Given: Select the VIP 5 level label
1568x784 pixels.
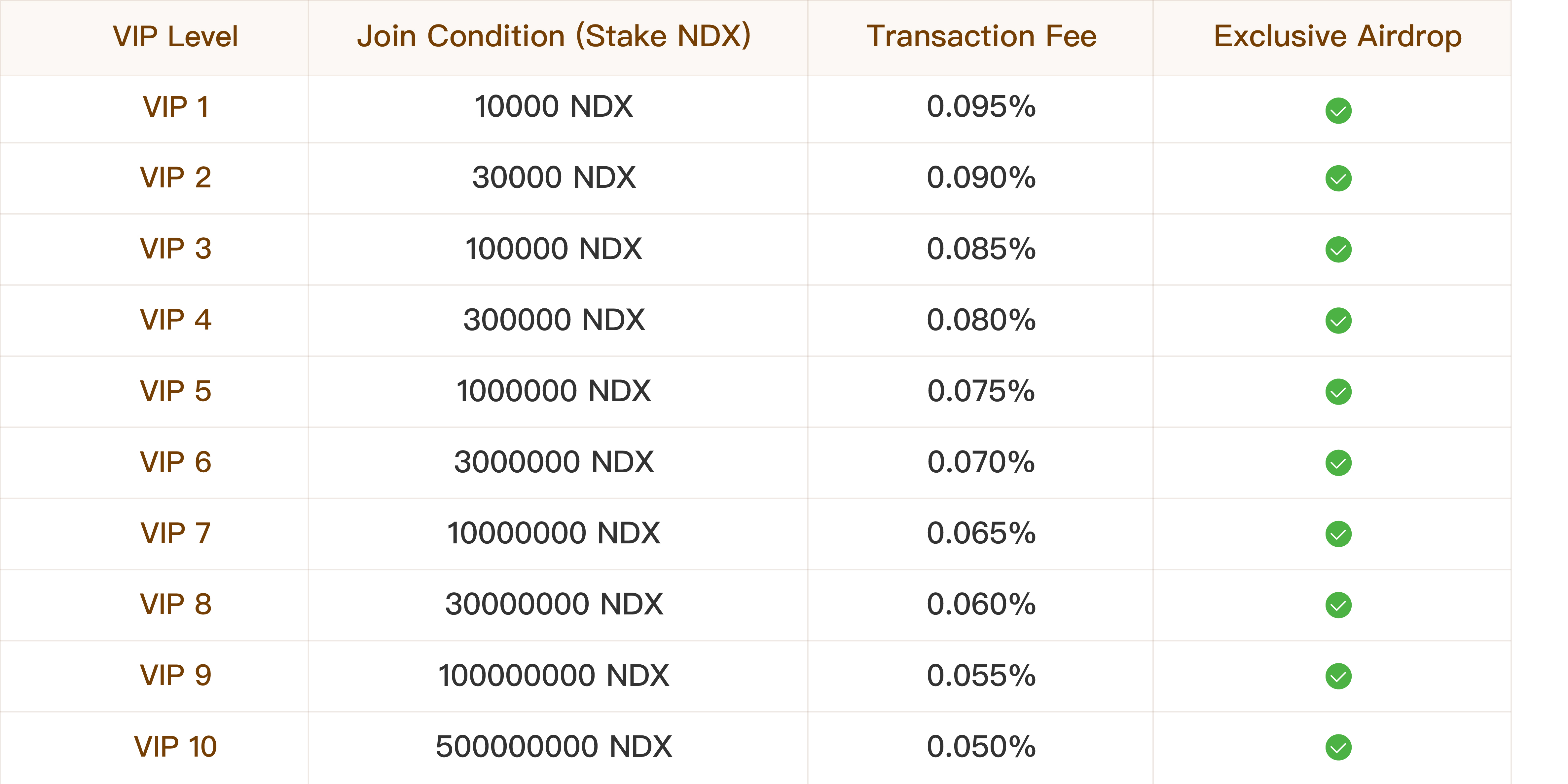Looking at the screenshot, I should pyautogui.click(x=175, y=391).
